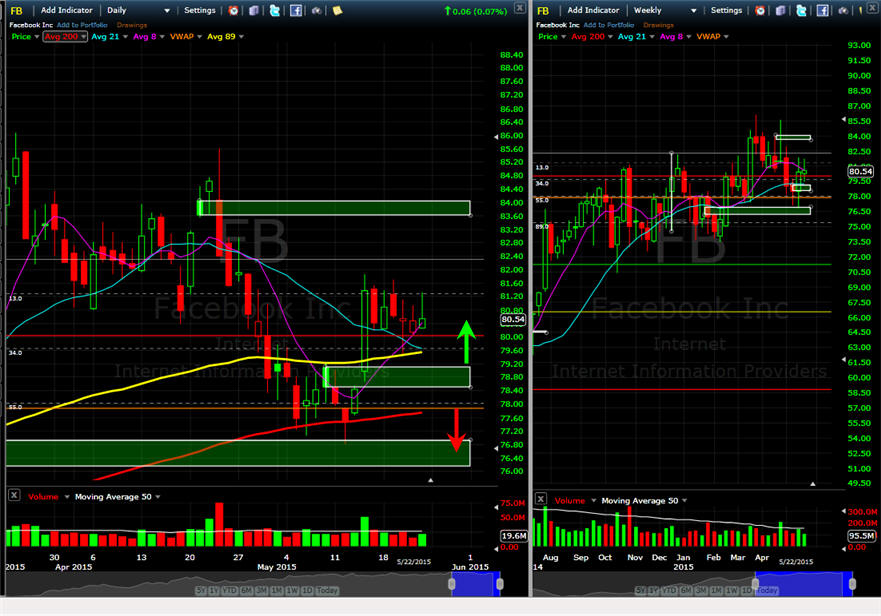Click the alarm clock icon in weekly chart
The width and height of the screenshot is (881, 616).
[759, 10]
